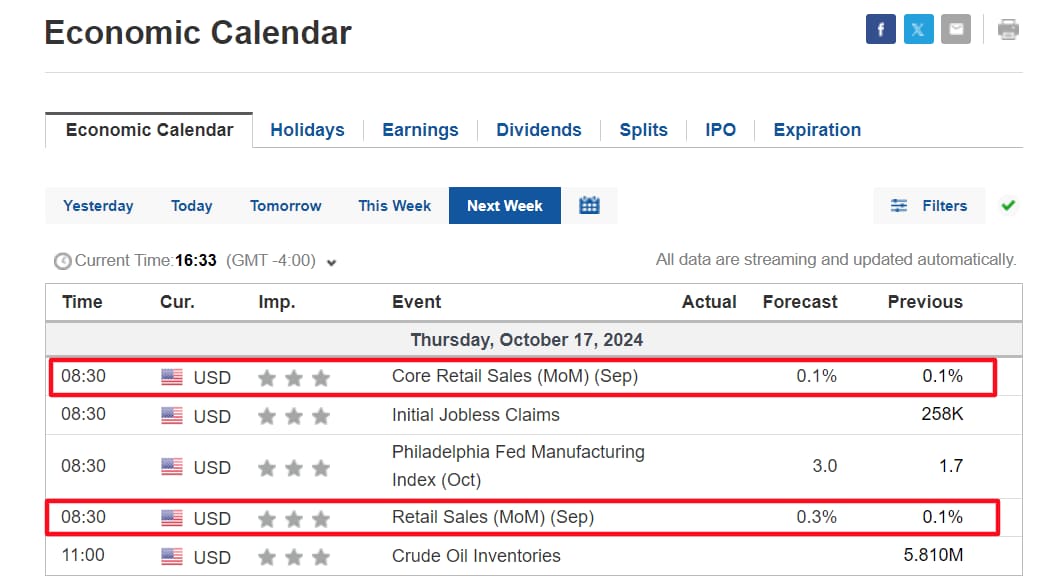1047x588 pixels.
Task: Open the Filters panel
Action: (929, 206)
